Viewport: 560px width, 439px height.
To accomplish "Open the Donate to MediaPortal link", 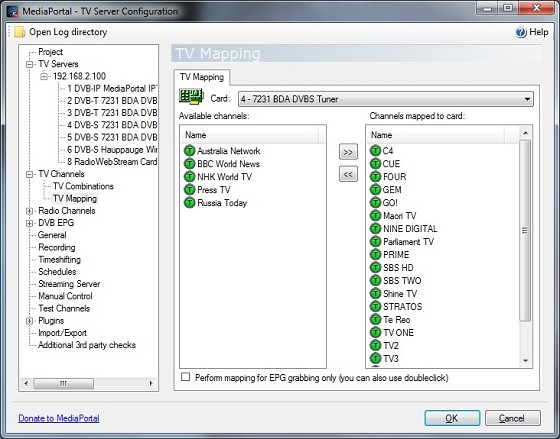I will [x=59, y=418].
